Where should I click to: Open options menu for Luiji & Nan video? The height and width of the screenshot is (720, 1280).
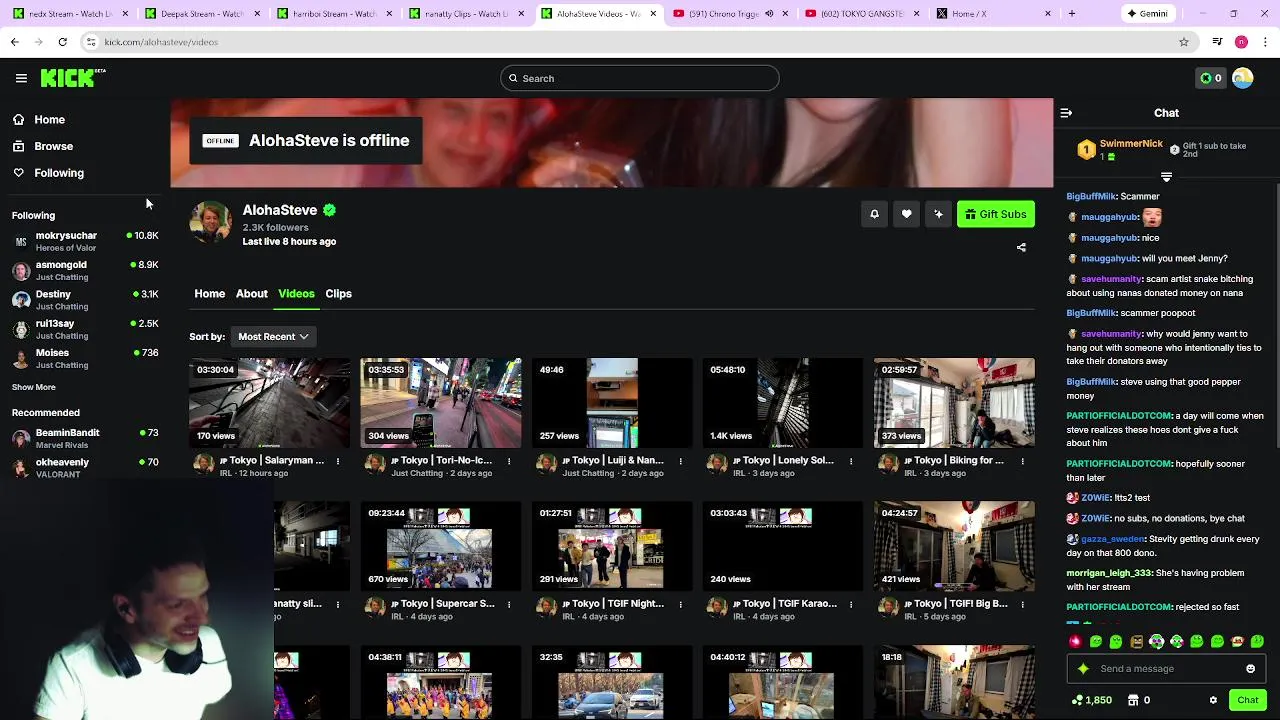click(680, 461)
